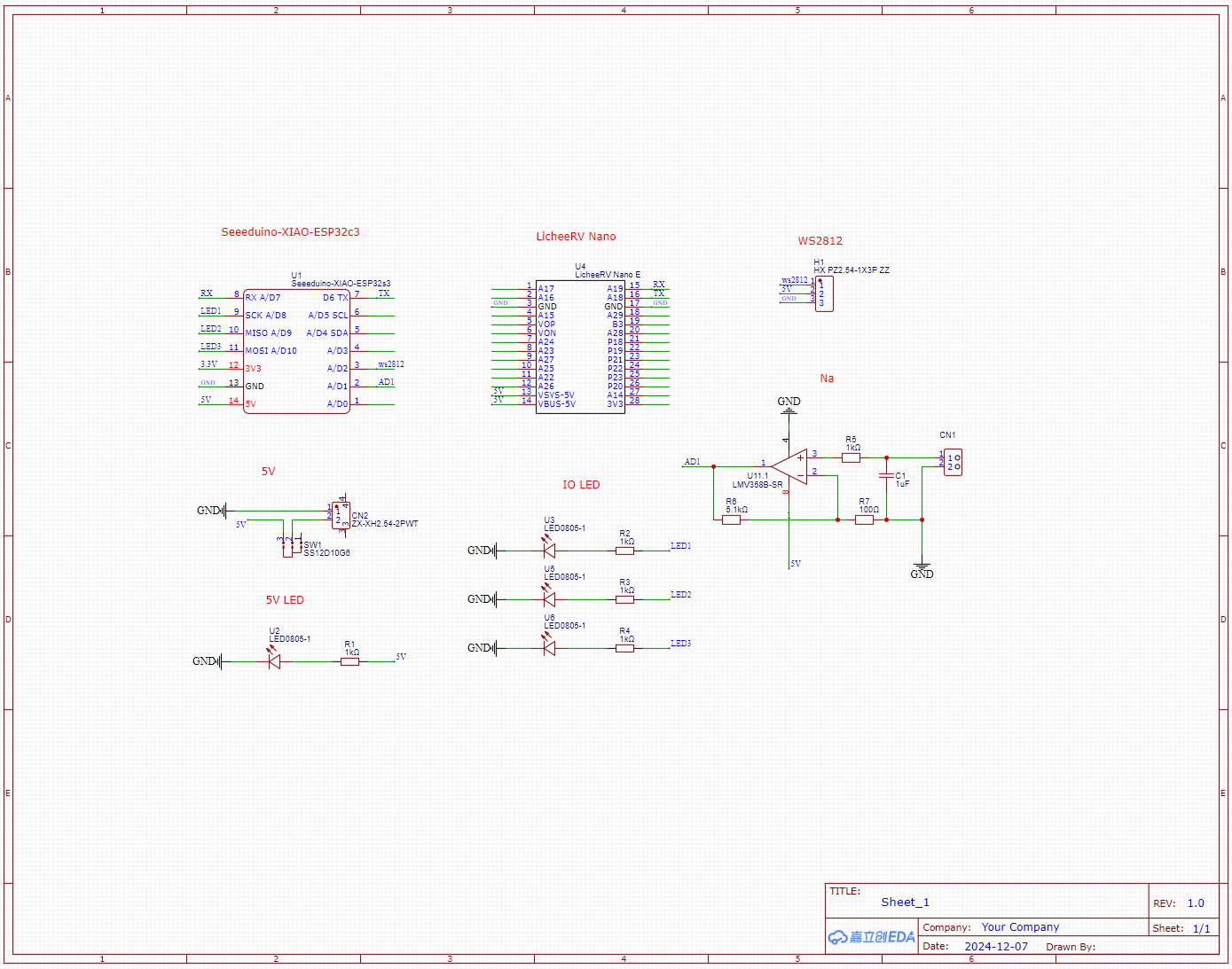The height and width of the screenshot is (969, 1232).
Task: Select resistor R7 100Ω symbol
Action: point(865,520)
